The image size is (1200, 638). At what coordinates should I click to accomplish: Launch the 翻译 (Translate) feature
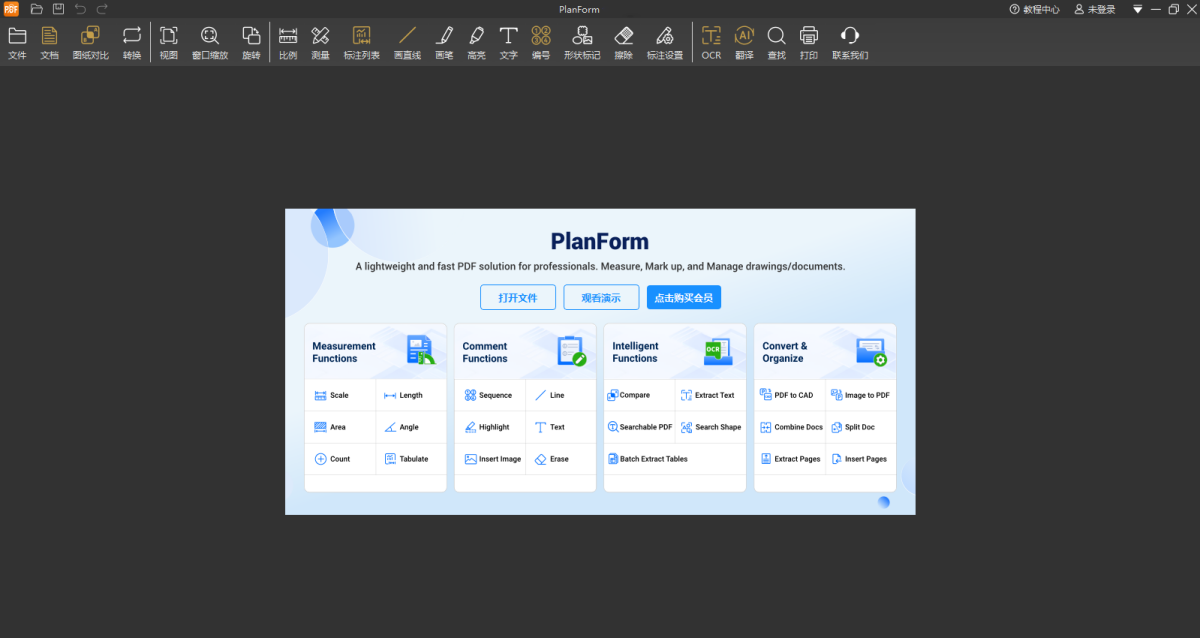[x=744, y=42]
